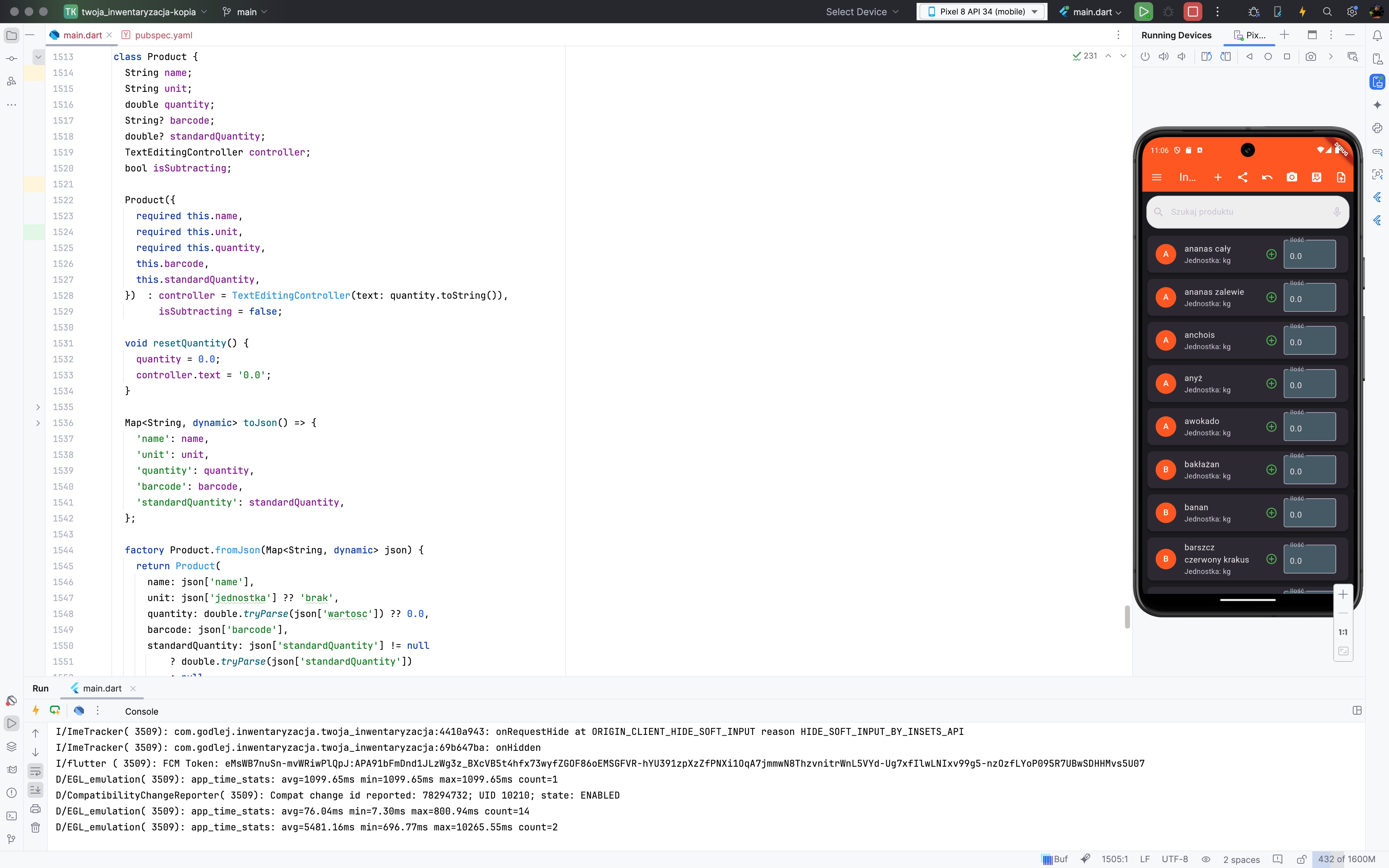Toggle Gemini status sparkle in status bar
This screenshot has height=868, width=1389.
point(1085,859)
